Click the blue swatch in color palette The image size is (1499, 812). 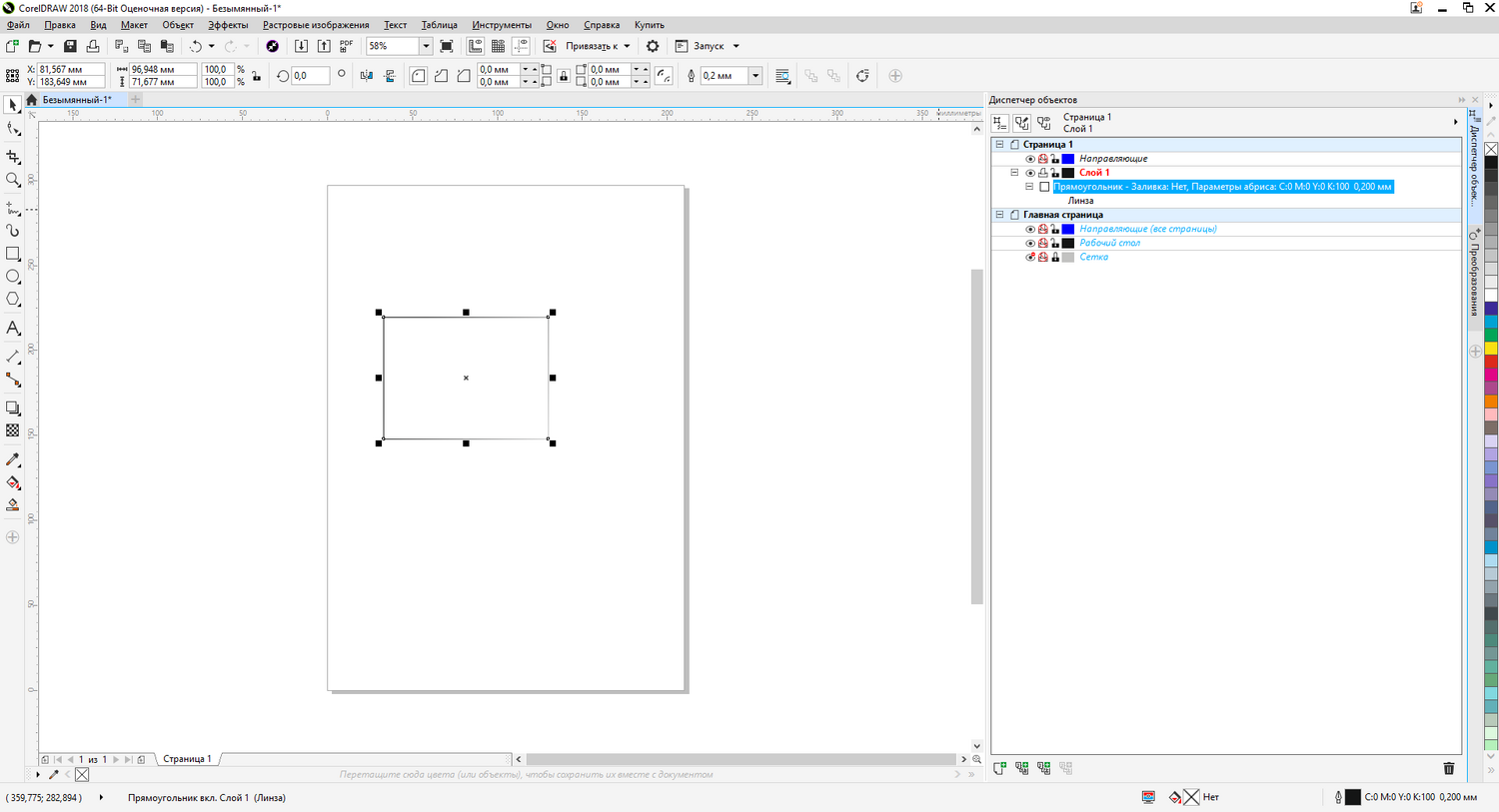[x=1490, y=310]
